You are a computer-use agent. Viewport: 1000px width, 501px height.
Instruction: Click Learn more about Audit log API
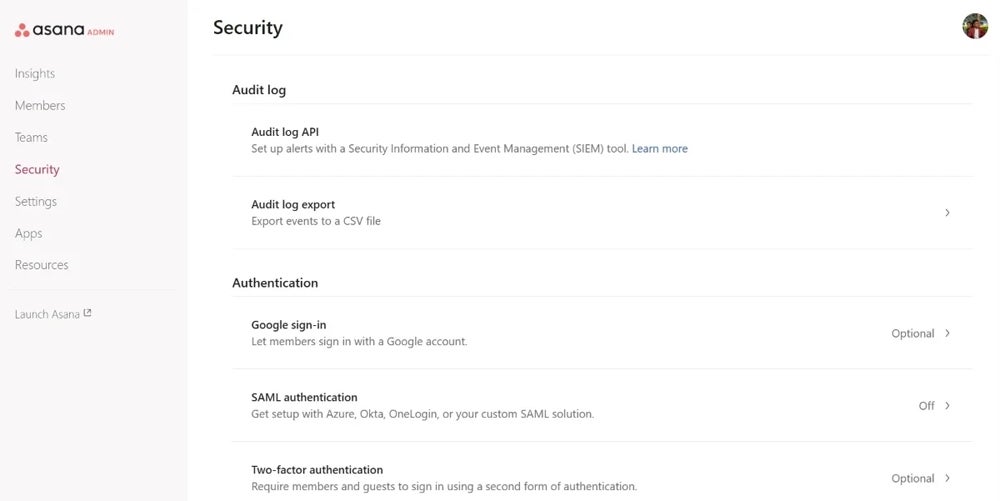click(659, 149)
